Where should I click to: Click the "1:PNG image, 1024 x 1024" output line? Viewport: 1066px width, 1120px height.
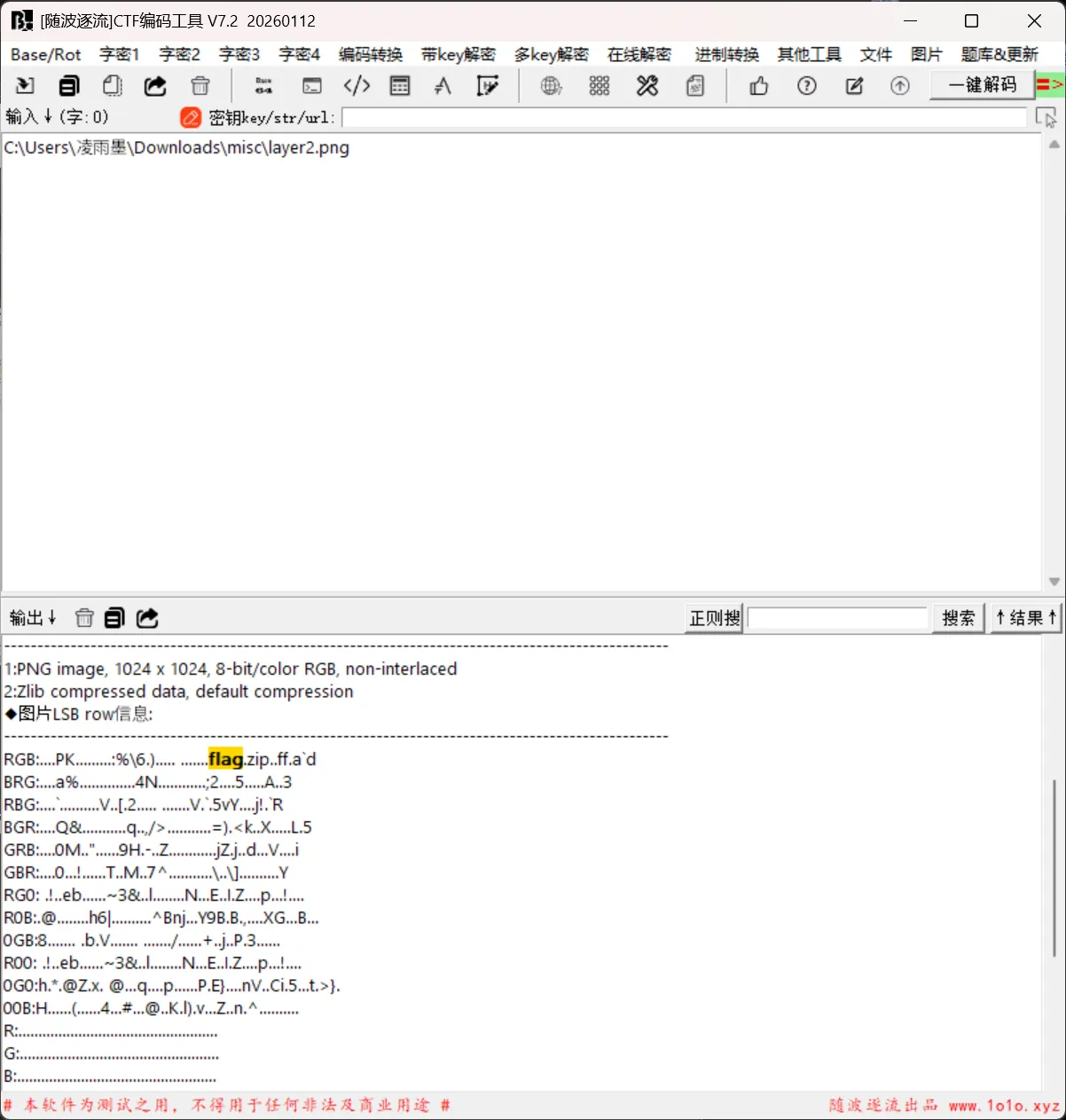coord(231,669)
